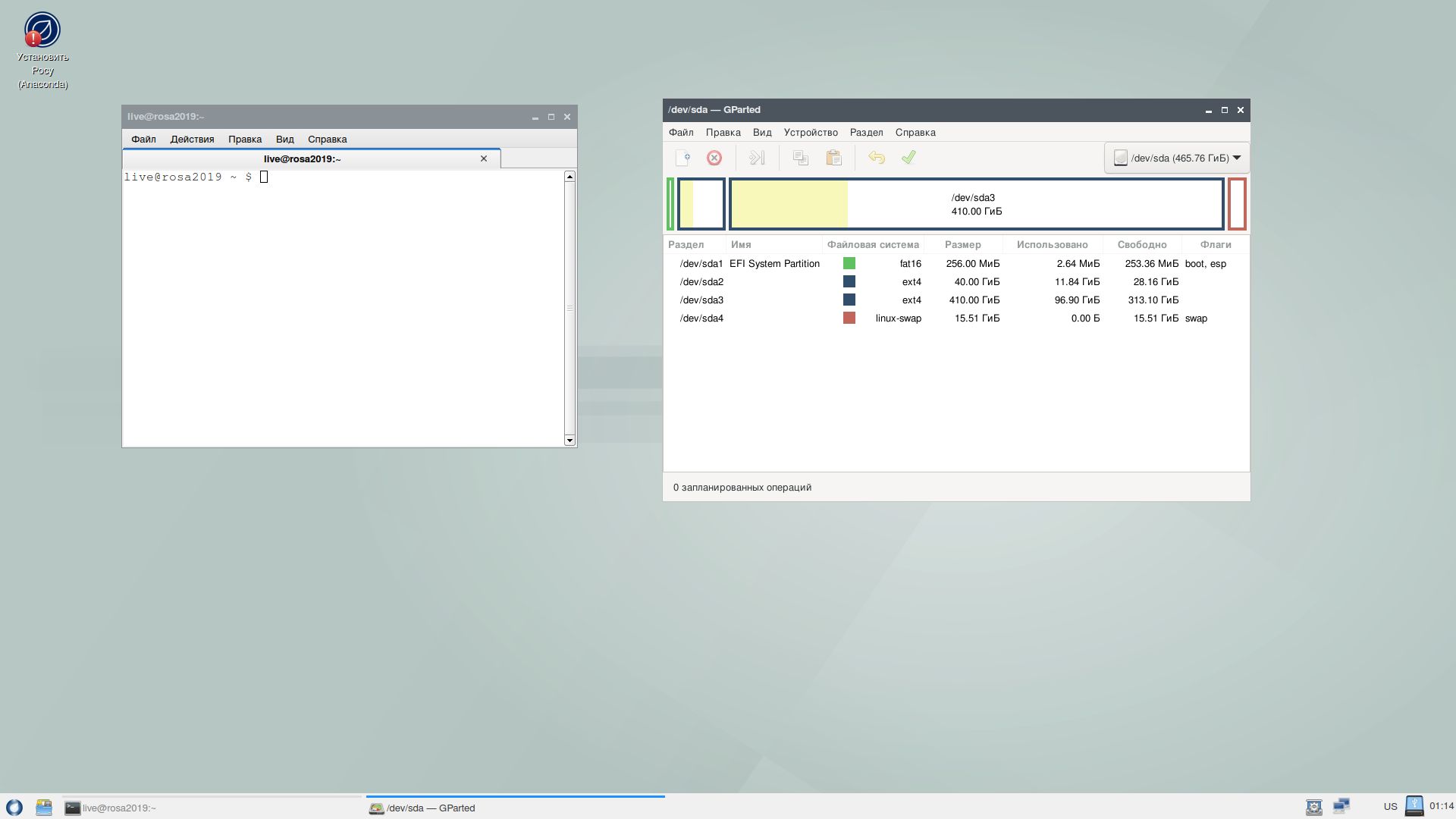
Task: Click the terminal scrollbar down arrow
Action: [570, 440]
